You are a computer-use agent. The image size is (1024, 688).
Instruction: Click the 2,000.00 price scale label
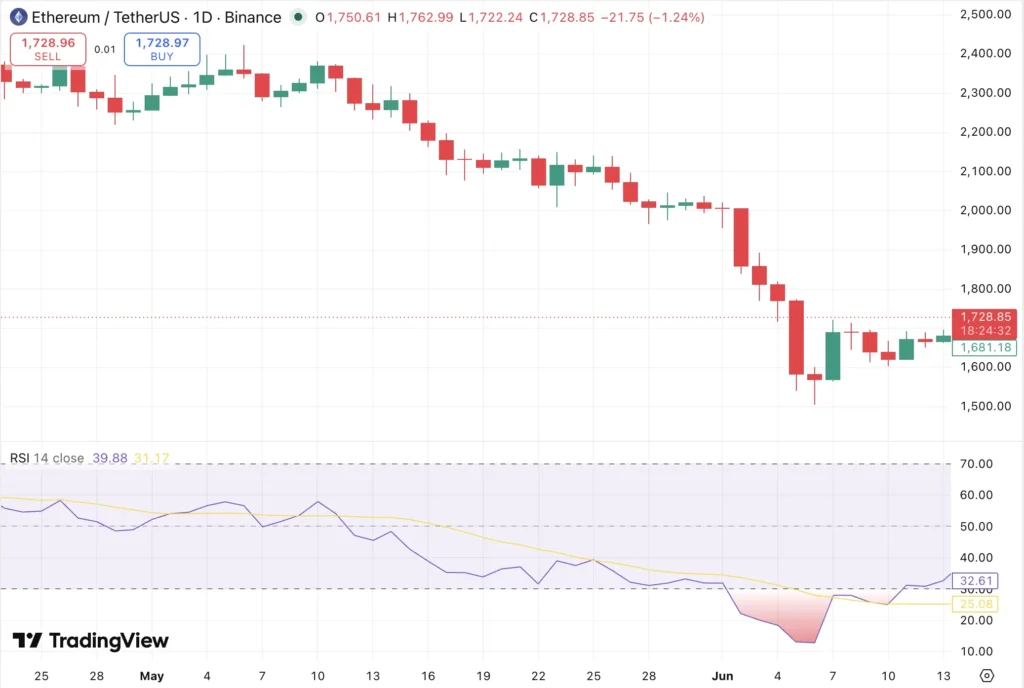[x=985, y=210]
